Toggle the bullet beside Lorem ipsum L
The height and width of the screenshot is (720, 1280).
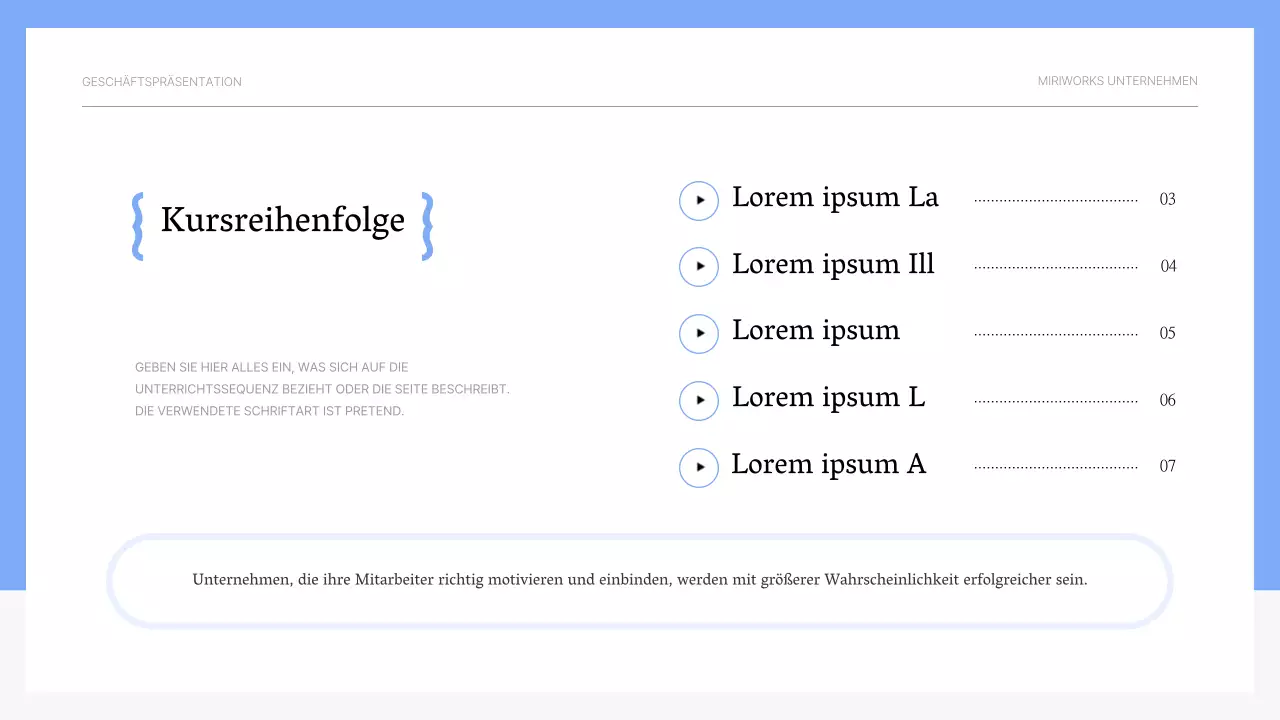pos(699,400)
